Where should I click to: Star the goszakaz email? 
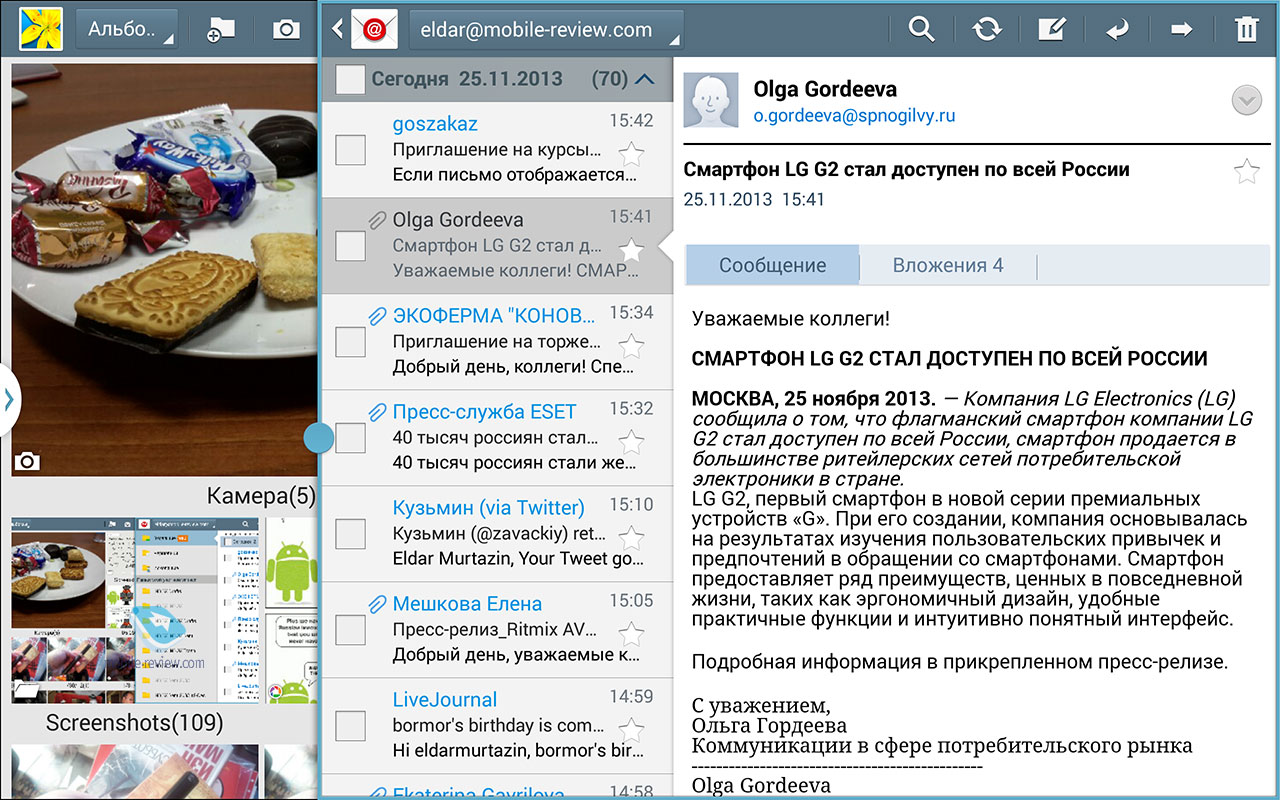pos(631,155)
